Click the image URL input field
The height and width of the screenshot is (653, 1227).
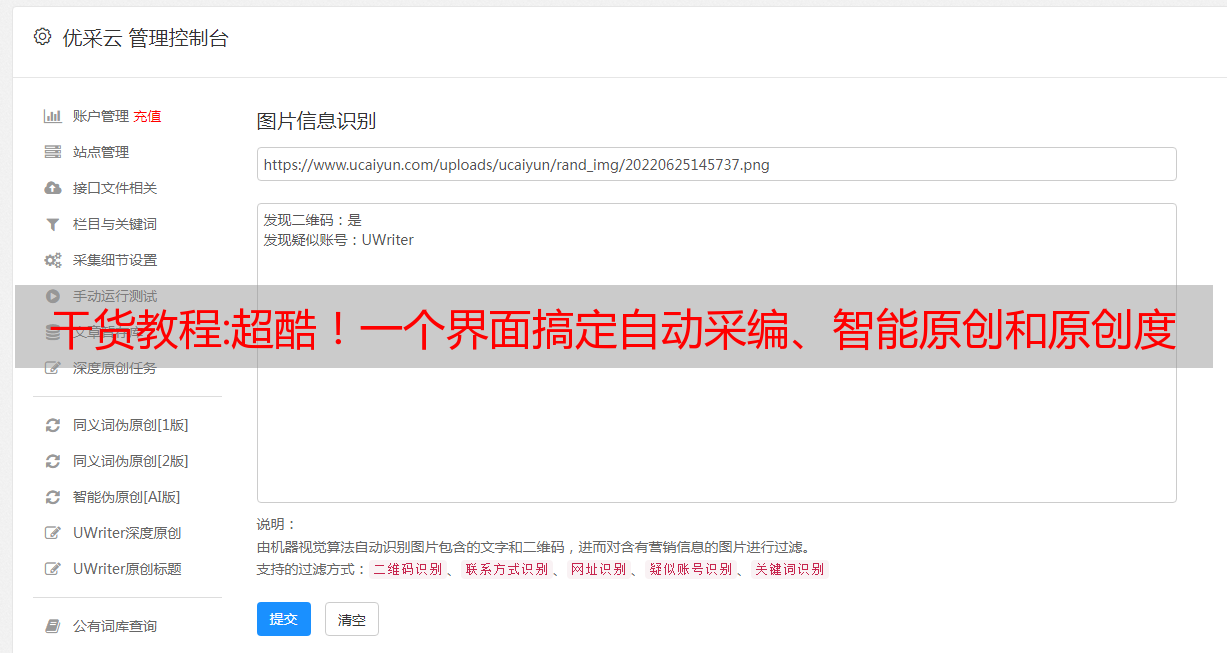(x=716, y=164)
